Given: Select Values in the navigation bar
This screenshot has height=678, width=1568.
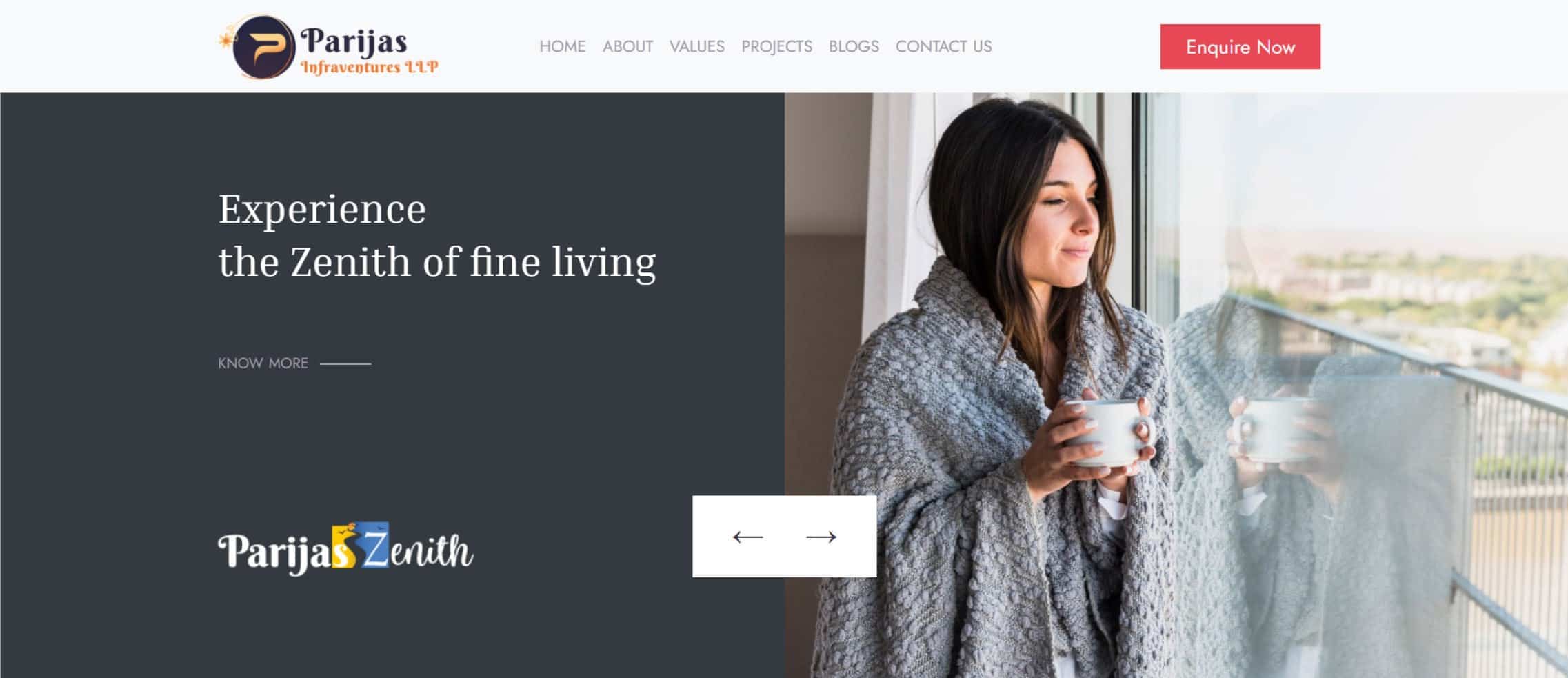Looking at the screenshot, I should tap(697, 46).
